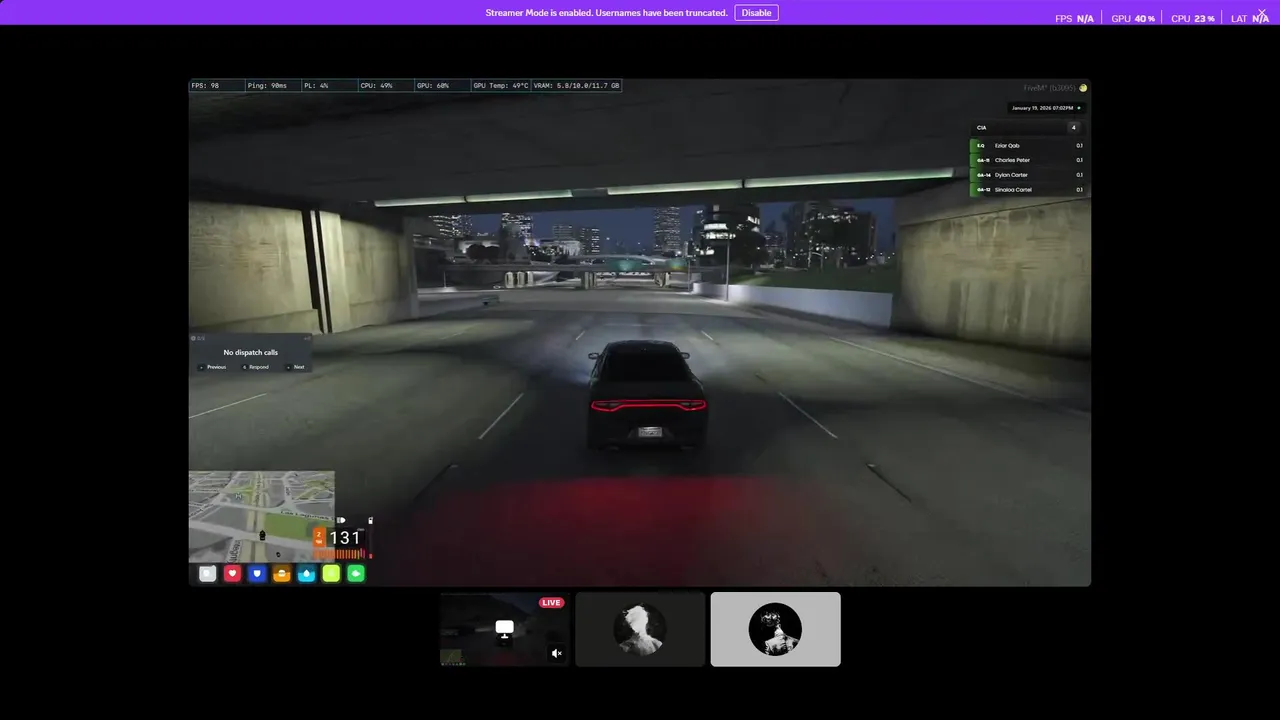Click the blue water drop thirst icon
The height and width of the screenshot is (720, 1280).
(306, 574)
